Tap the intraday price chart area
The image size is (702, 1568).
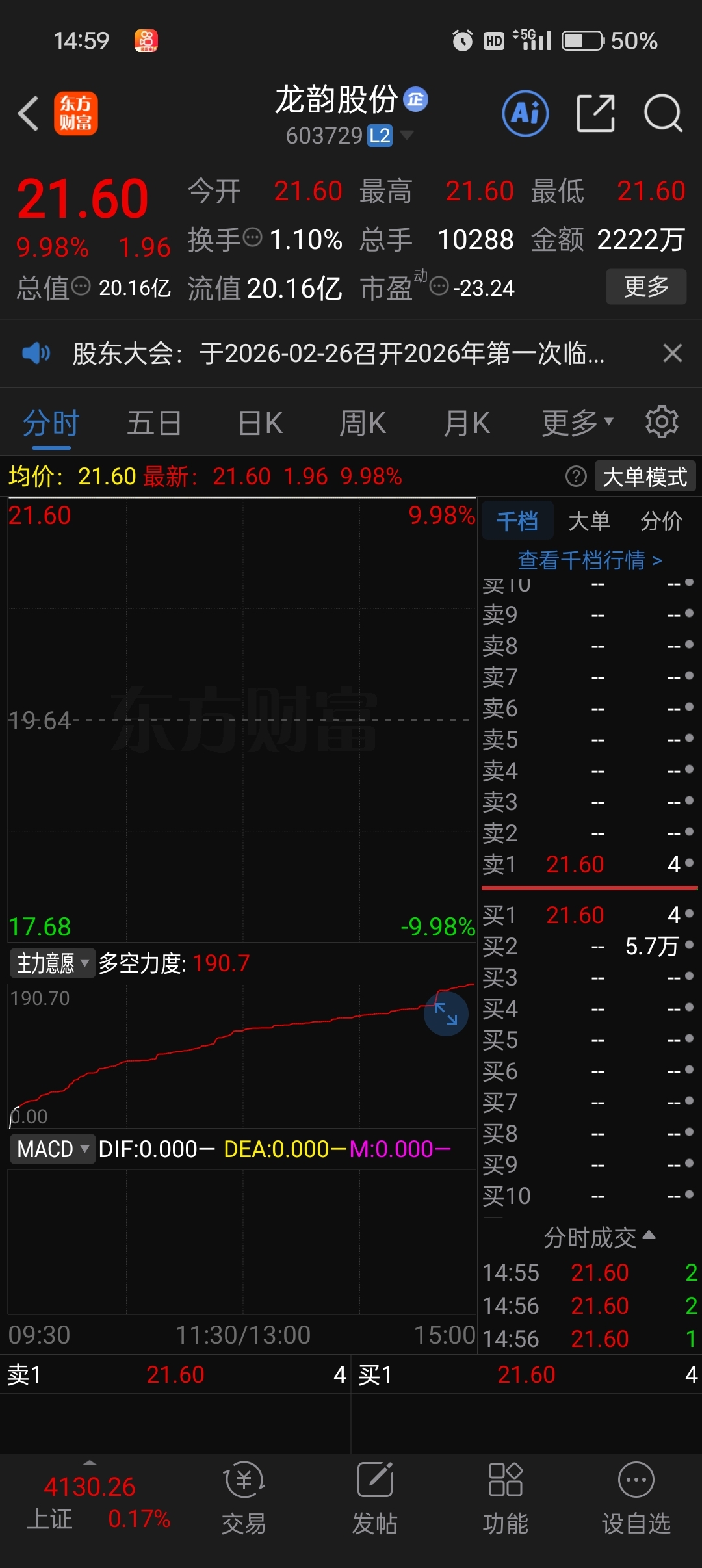[242, 720]
